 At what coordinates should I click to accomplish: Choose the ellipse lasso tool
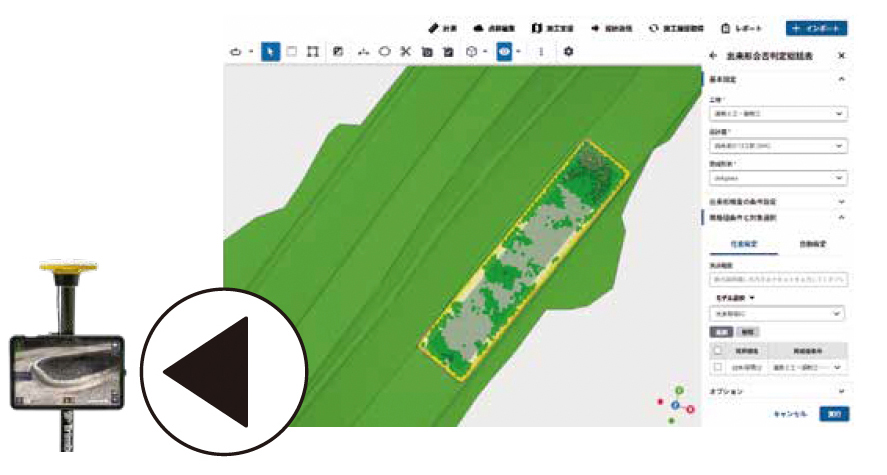[384, 51]
